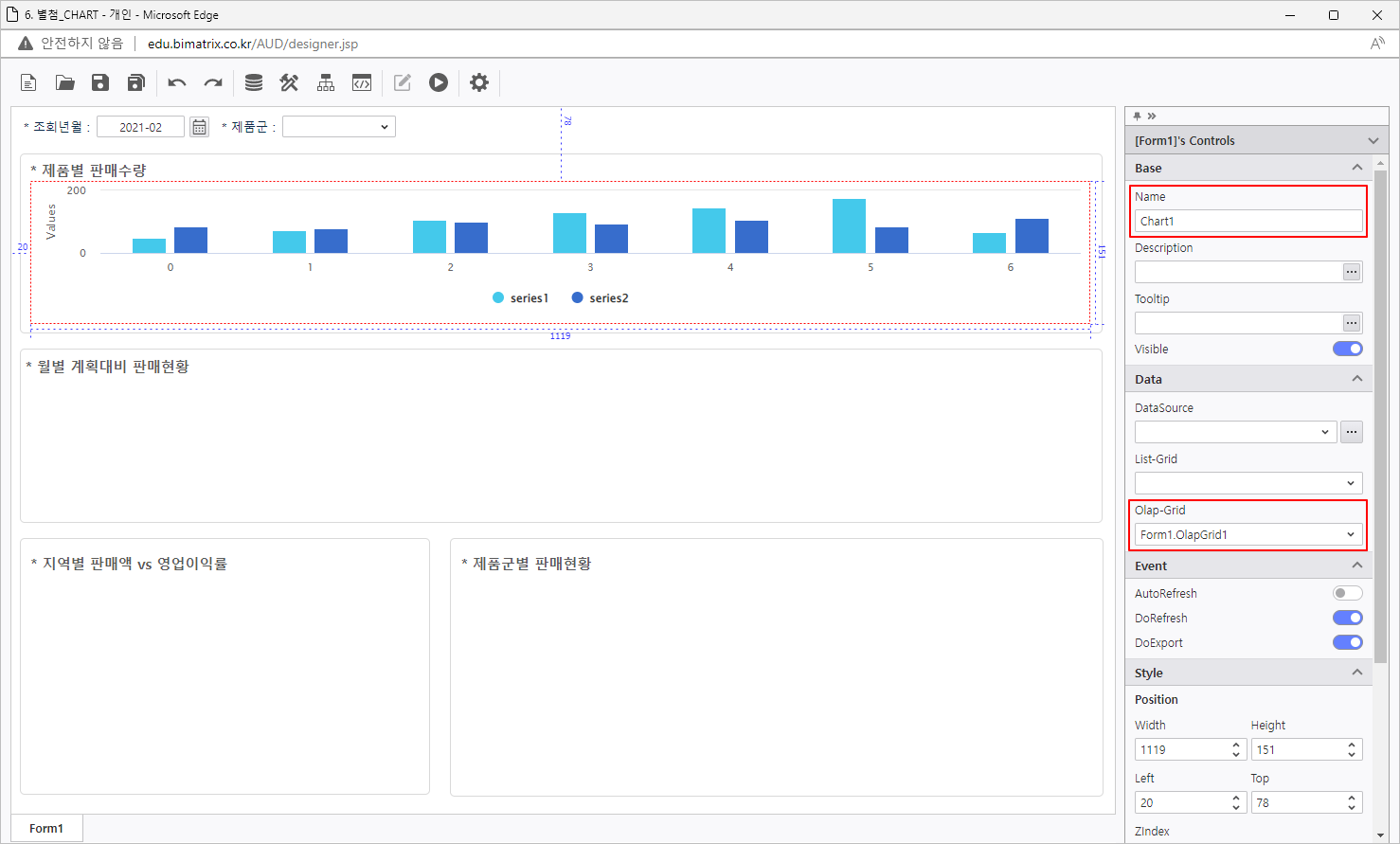The width and height of the screenshot is (1400, 844).
Task: Run the report with the play icon
Action: [x=439, y=83]
